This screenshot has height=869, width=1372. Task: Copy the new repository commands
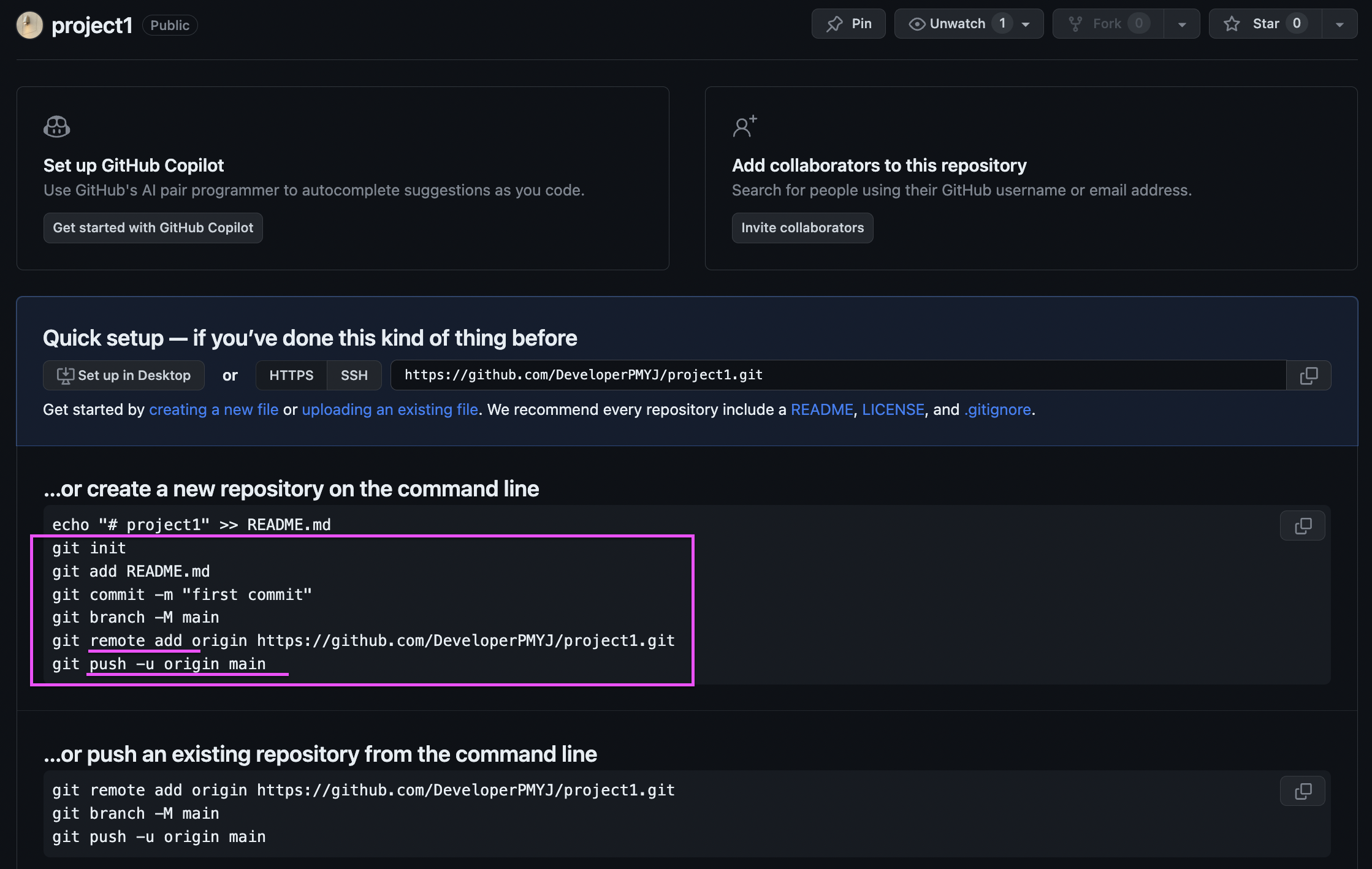[x=1302, y=526]
